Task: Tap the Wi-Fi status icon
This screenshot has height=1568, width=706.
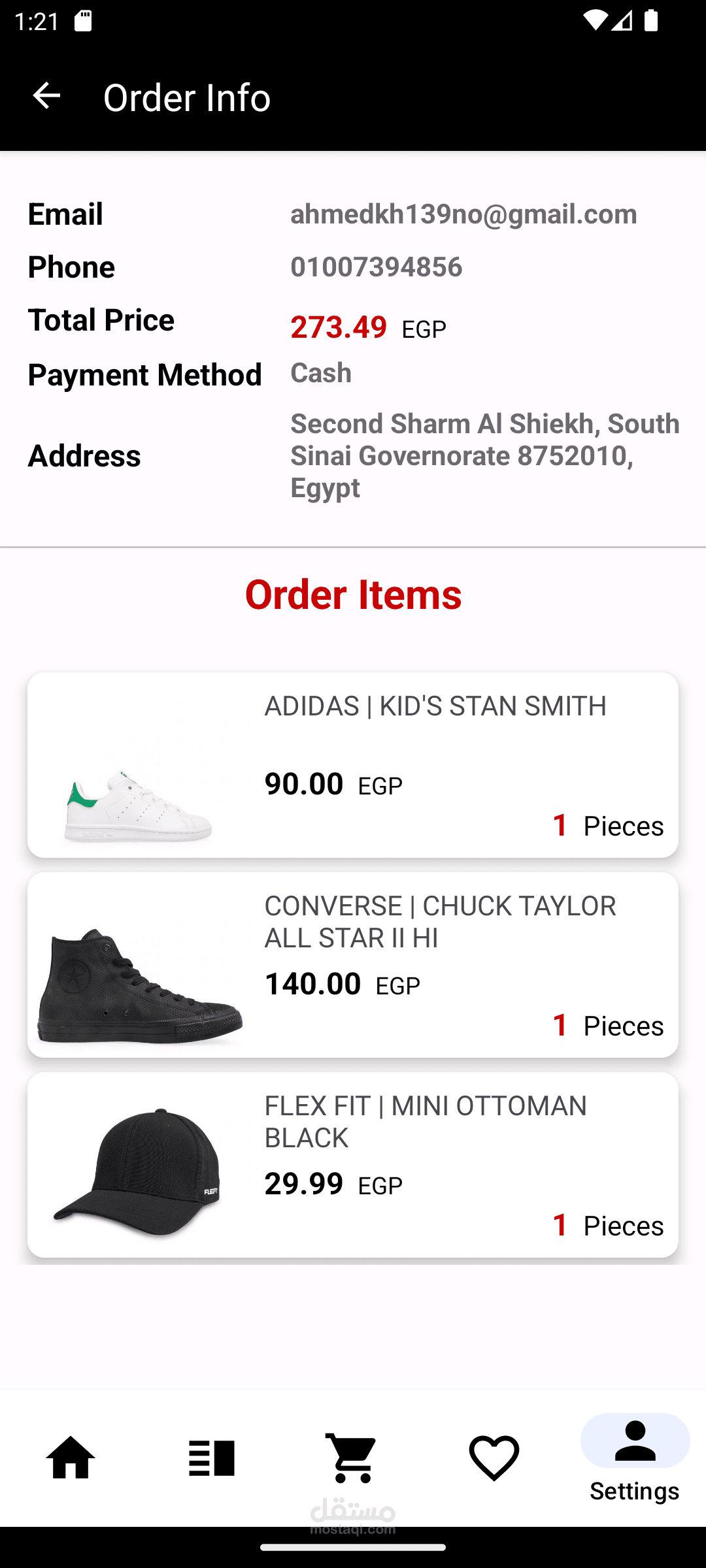Action: pos(594,22)
